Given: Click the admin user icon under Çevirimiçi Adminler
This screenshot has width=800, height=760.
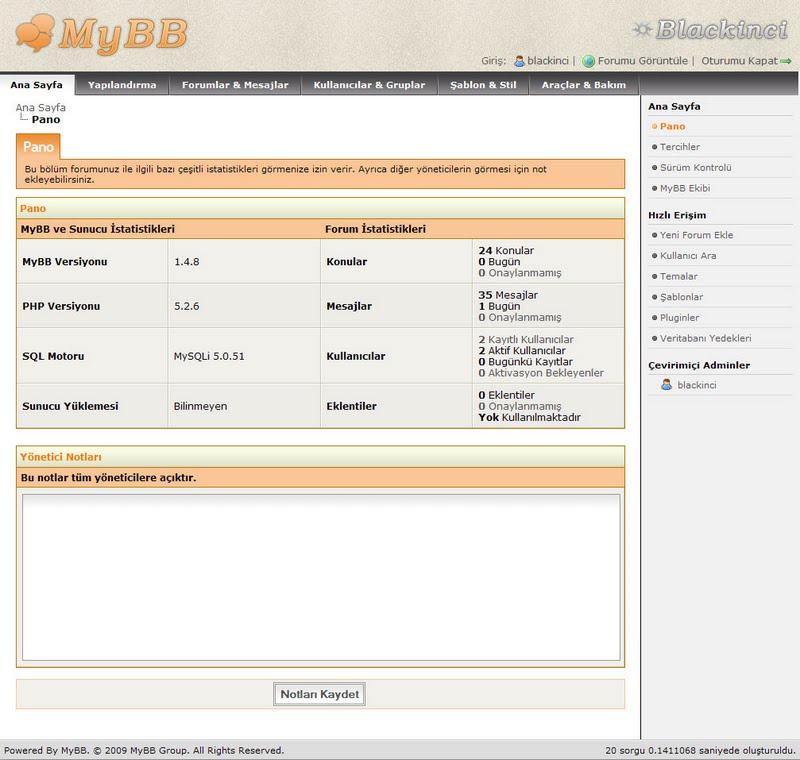Looking at the screenshot, I should tap(666, 385).
